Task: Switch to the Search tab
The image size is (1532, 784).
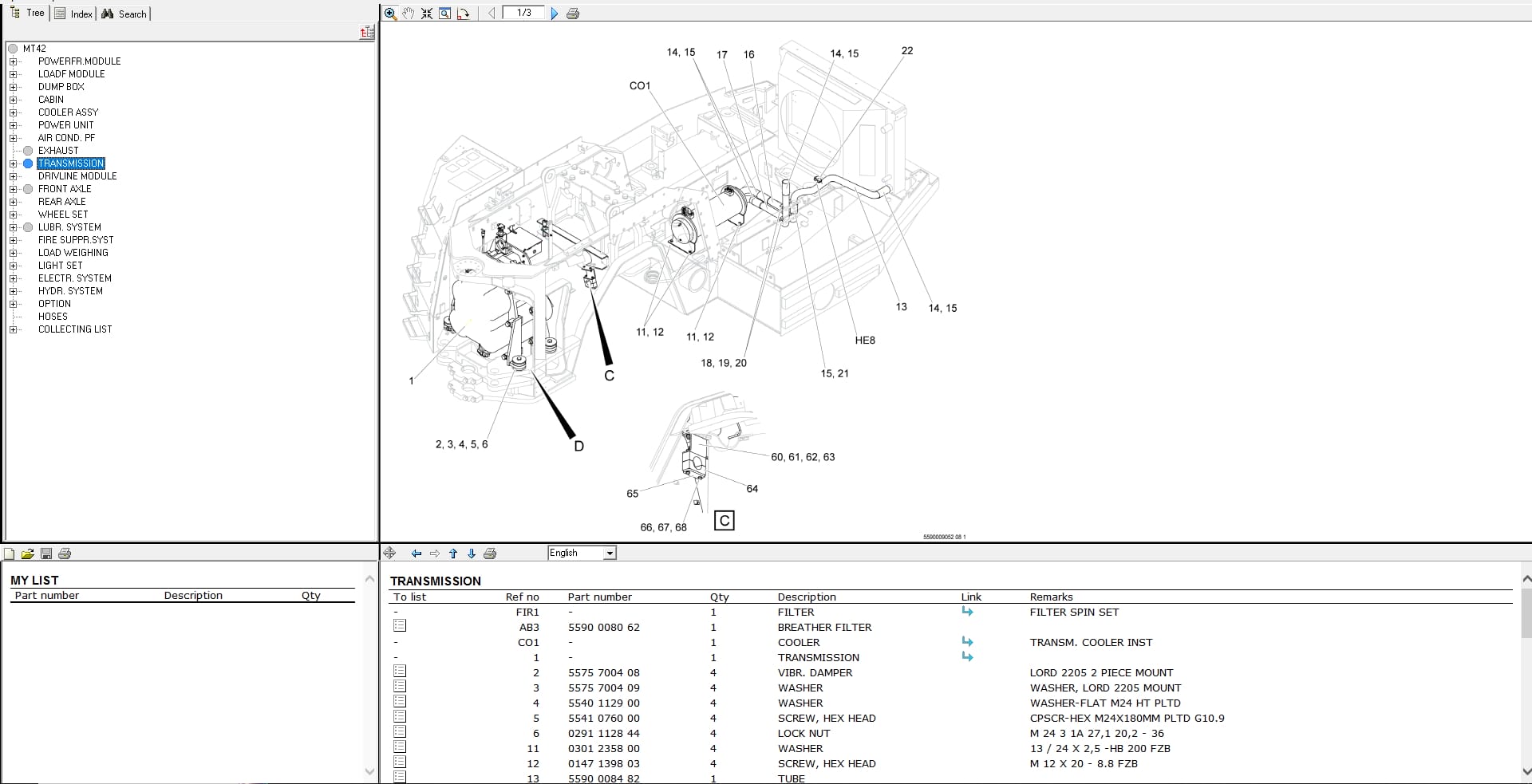Action: [x=124, y=14]
